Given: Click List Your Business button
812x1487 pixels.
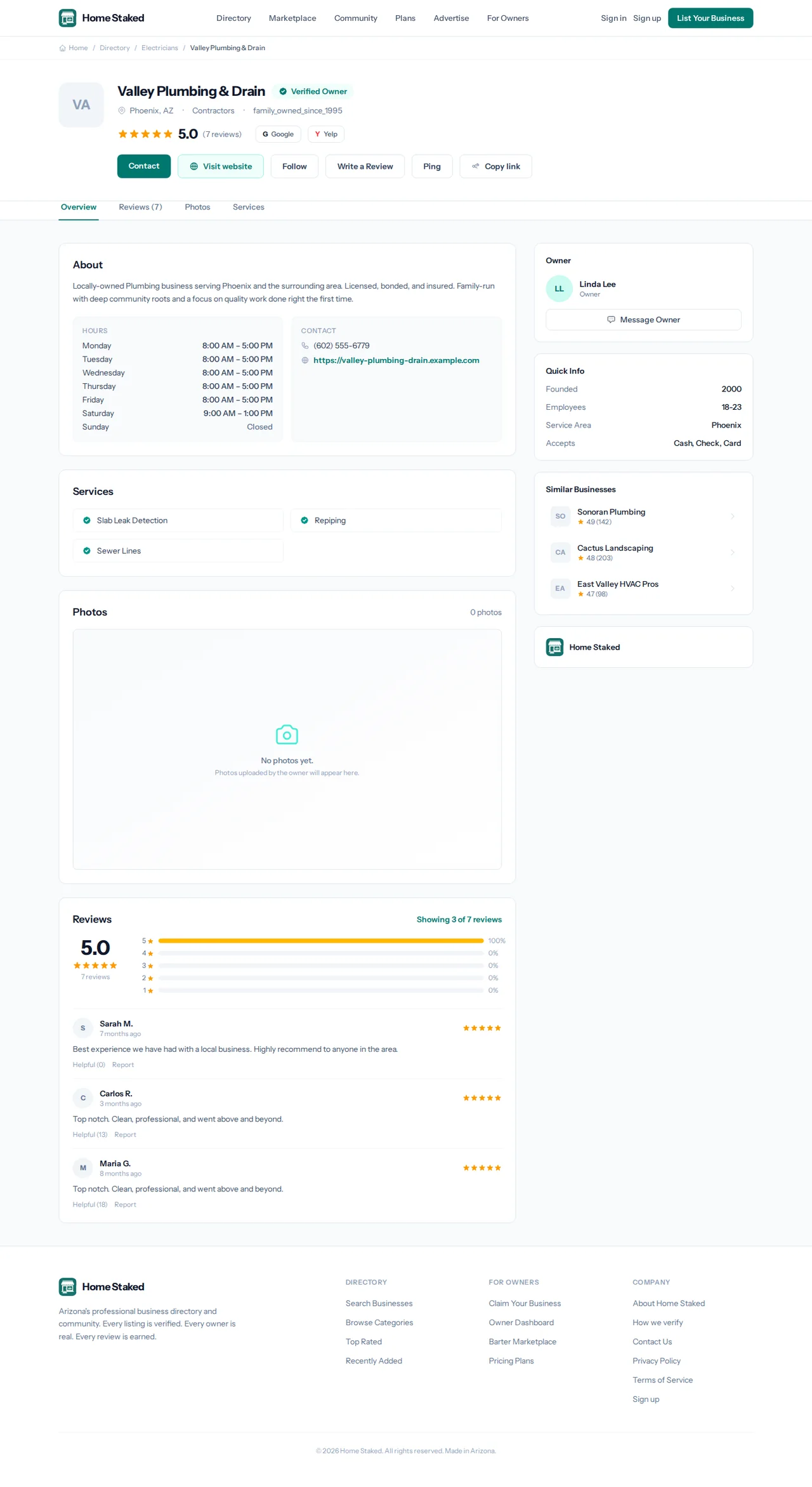Looking at the screenshot, I should click(710, 18).
